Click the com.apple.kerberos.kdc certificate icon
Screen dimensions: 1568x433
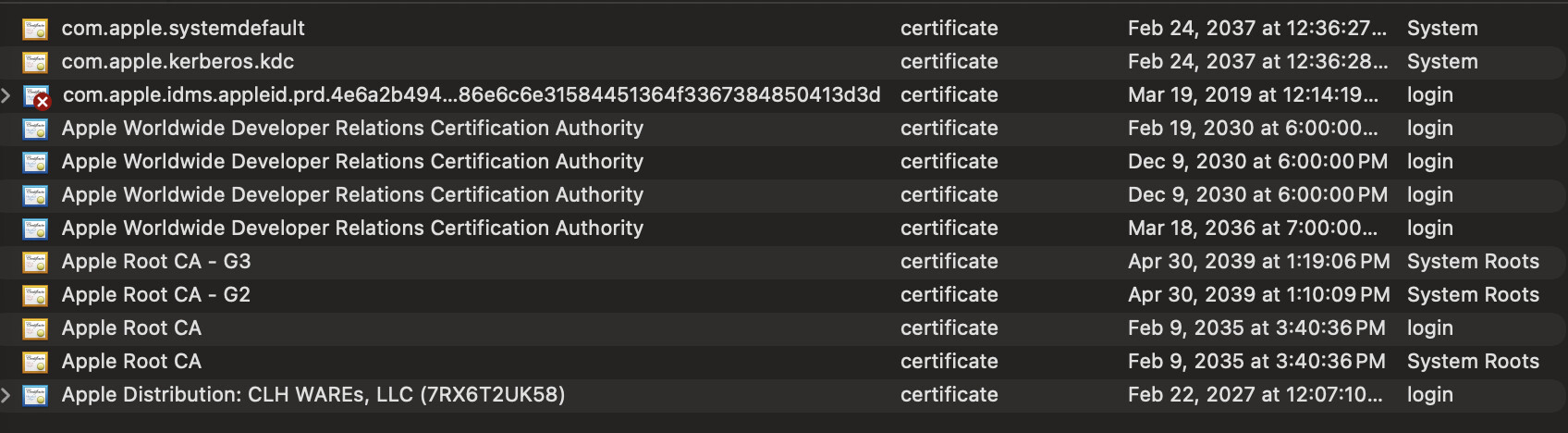pyautogui.click(x=35, y=62)
